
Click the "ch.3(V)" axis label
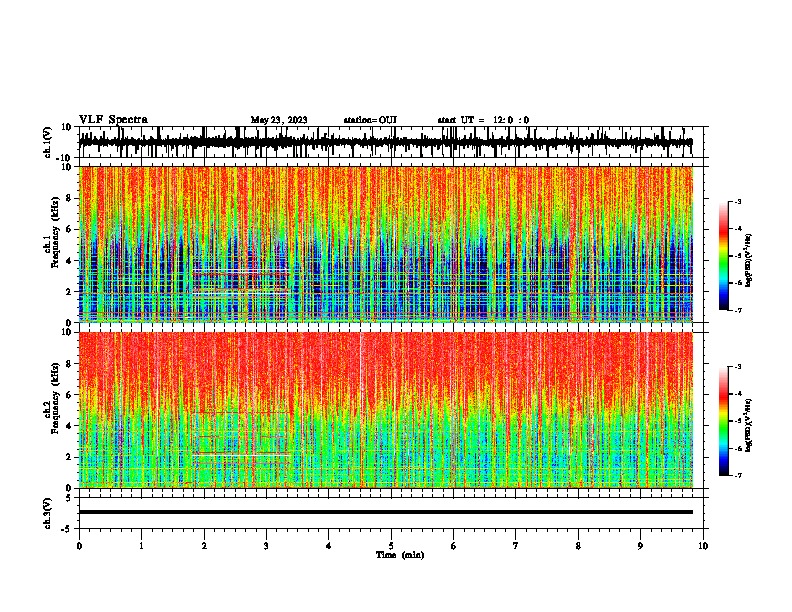click(47, 514)
